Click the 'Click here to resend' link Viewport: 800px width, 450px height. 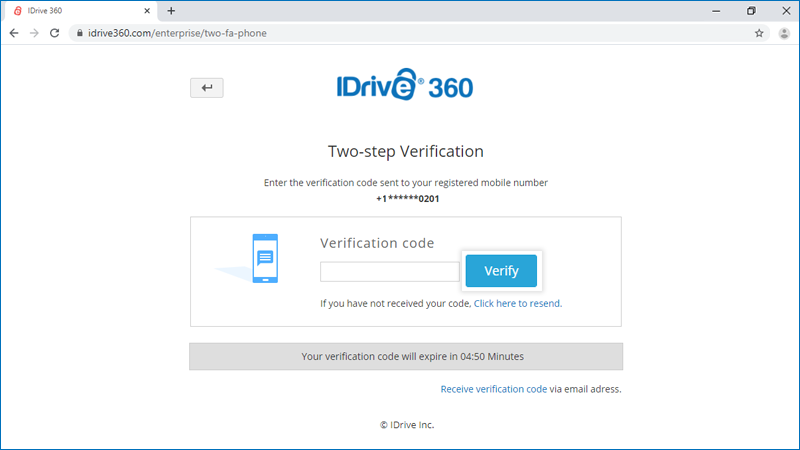click(x=518, y=304)
